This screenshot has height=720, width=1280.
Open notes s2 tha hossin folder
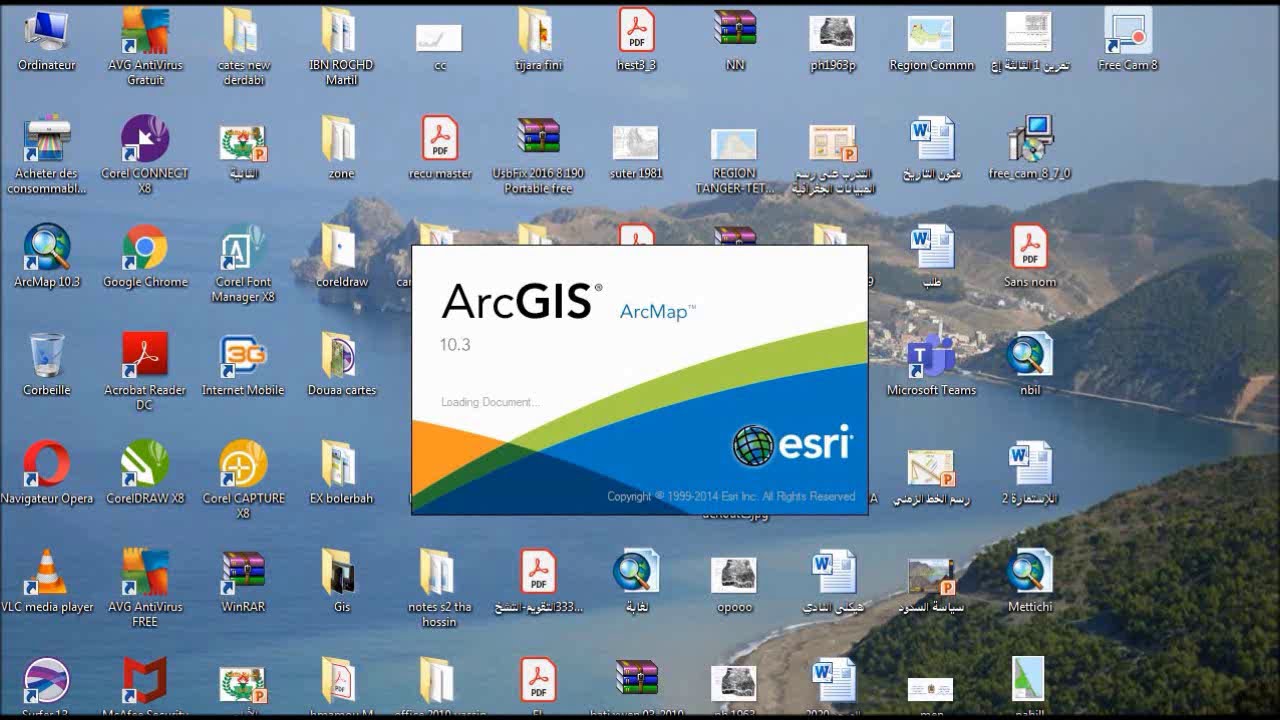pos(439,572)
